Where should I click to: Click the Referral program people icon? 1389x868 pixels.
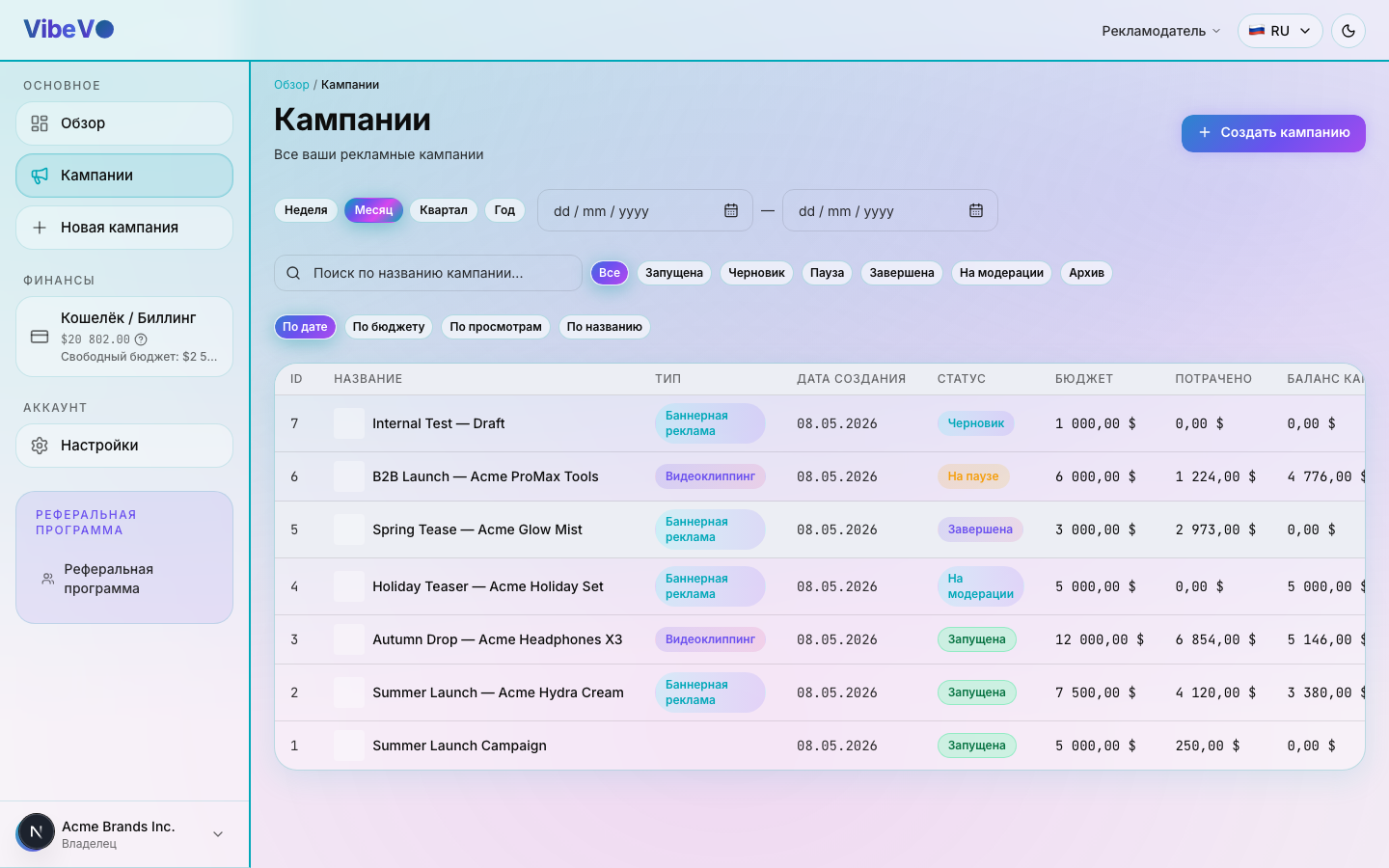click(47, 579)
